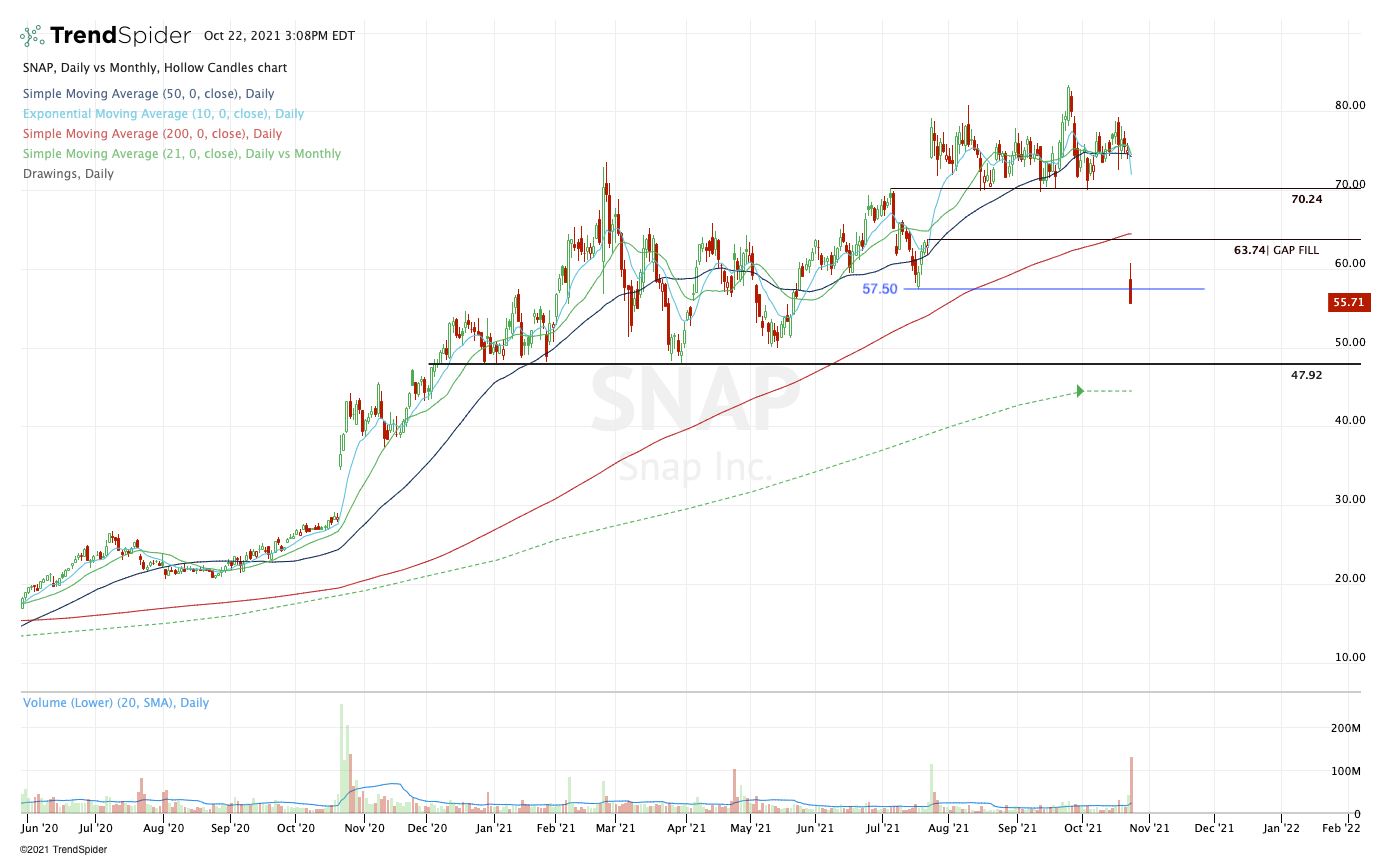Click the 70.24 level label

point(1307,199)
